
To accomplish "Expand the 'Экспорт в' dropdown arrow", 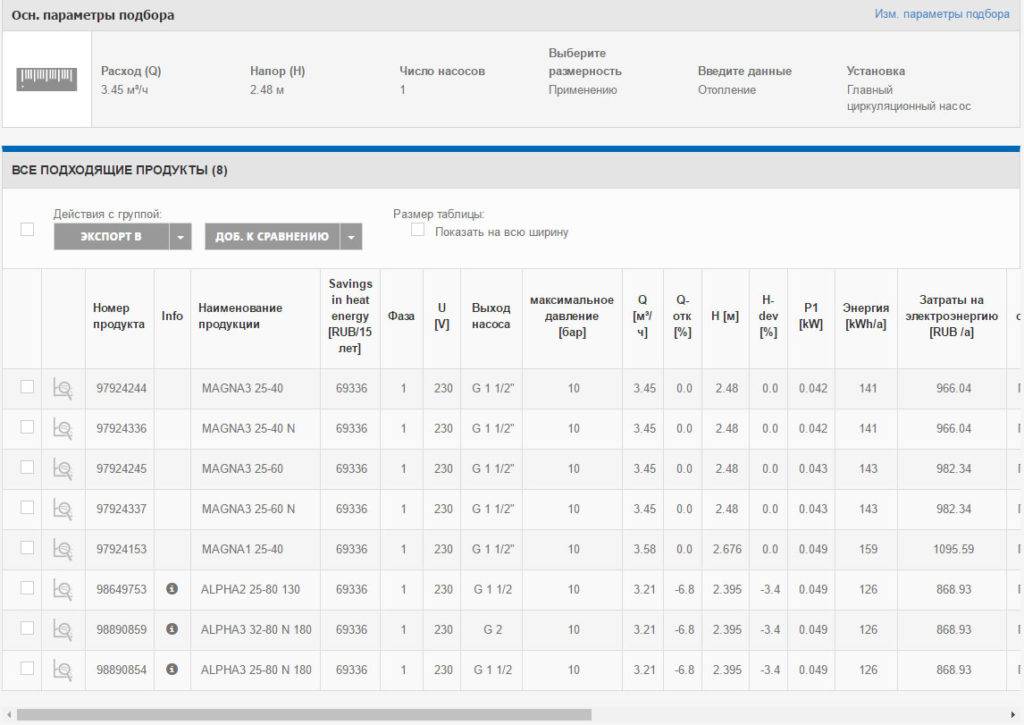I will (x=180, y=237).
